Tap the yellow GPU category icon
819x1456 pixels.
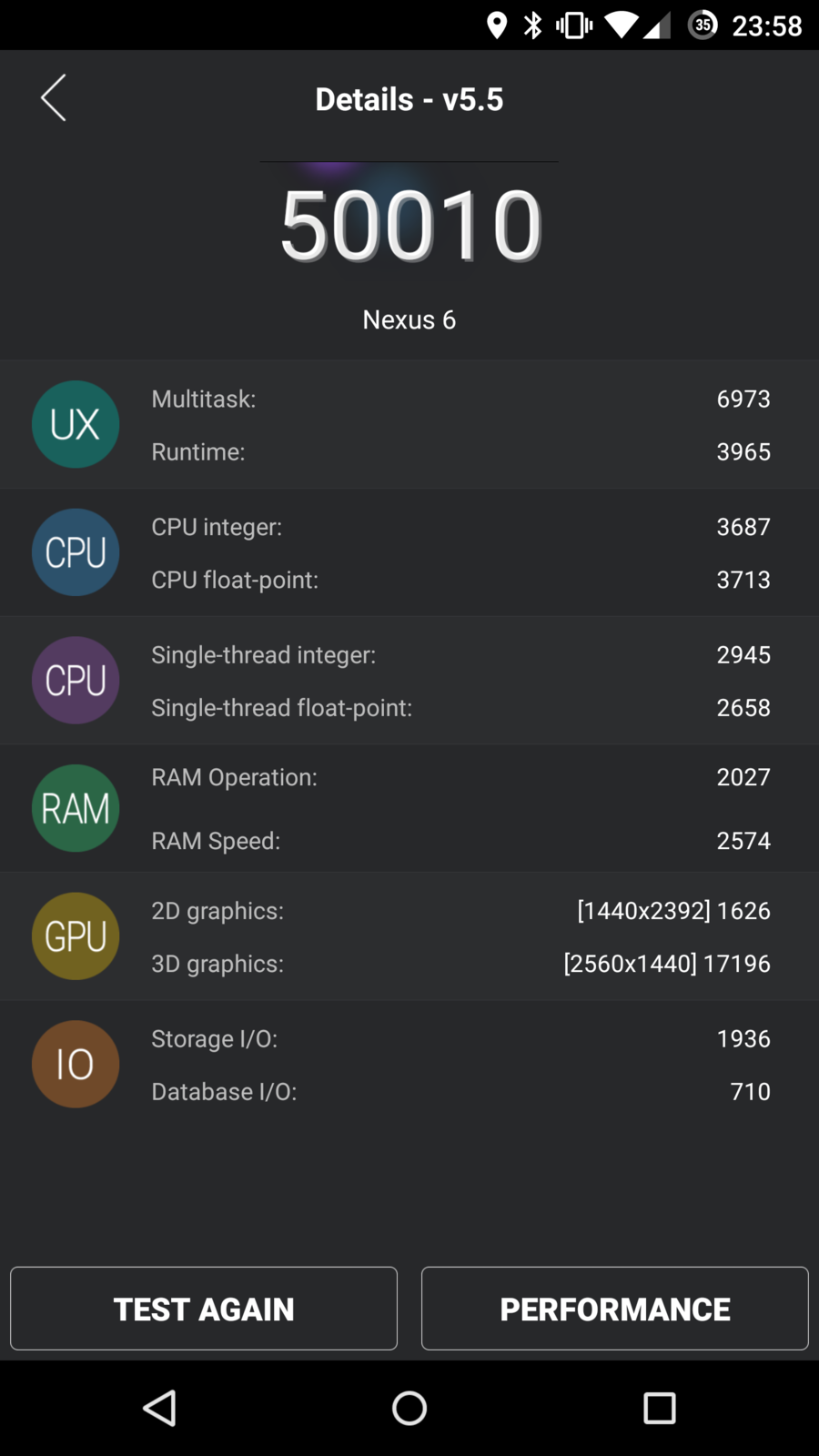(76, 936)
